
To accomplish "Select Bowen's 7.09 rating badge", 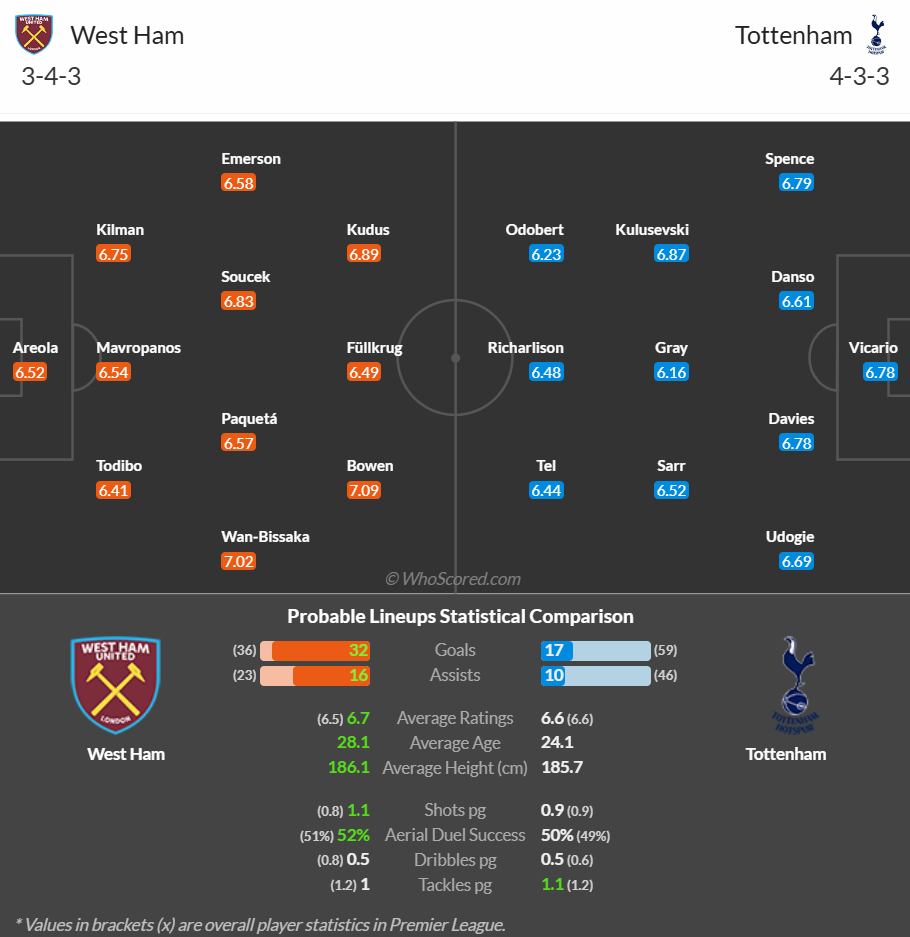I will pyautogui.click(x=364, y=491).
